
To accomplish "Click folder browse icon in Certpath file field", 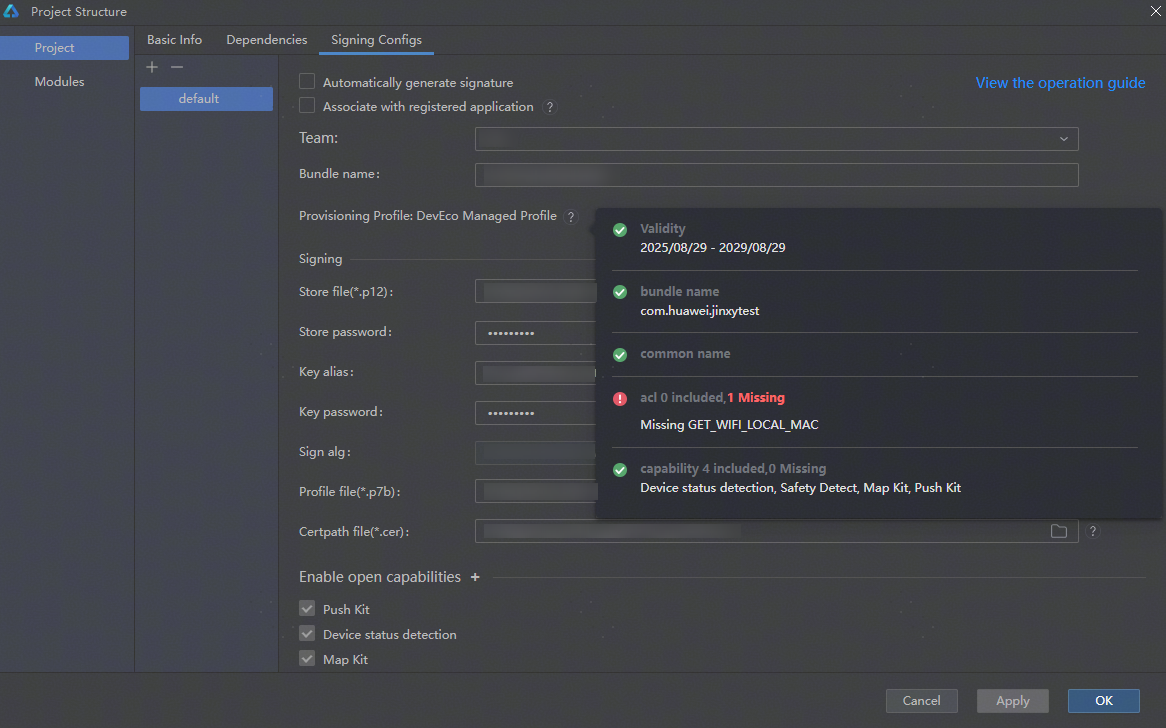I will pos(1059,531).
